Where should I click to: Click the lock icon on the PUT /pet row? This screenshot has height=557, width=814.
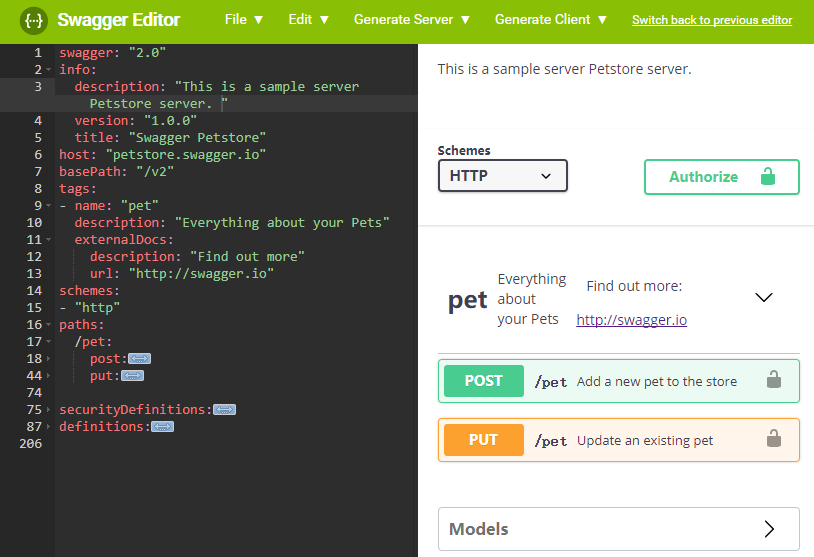point(774,439)
